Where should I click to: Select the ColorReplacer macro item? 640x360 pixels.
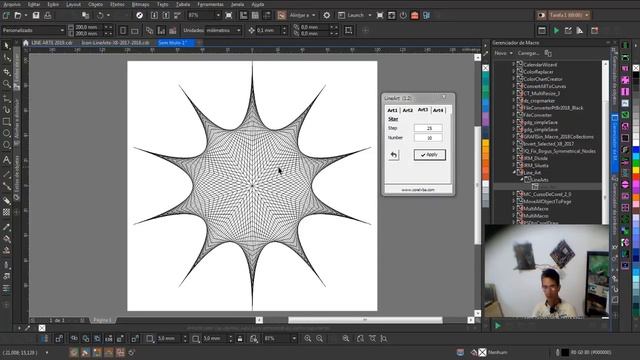(538, 72)
